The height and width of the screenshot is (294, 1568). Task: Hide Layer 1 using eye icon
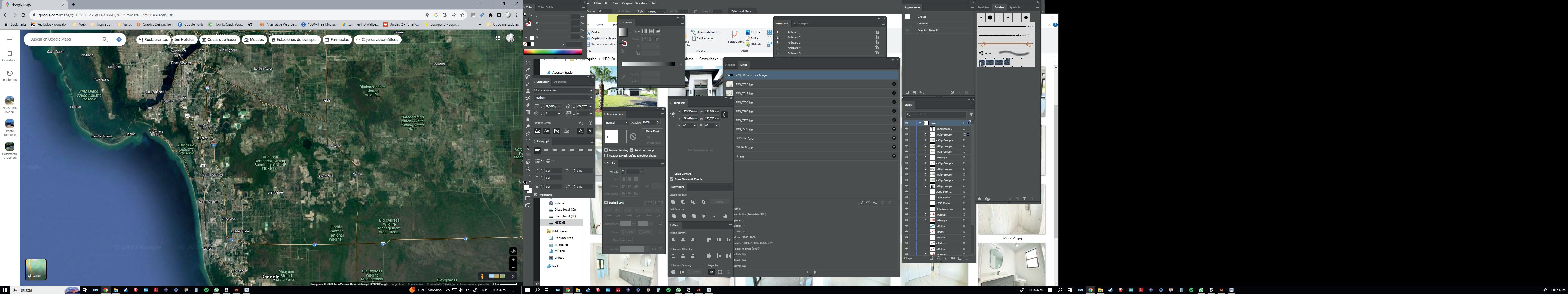click(906, 123)
